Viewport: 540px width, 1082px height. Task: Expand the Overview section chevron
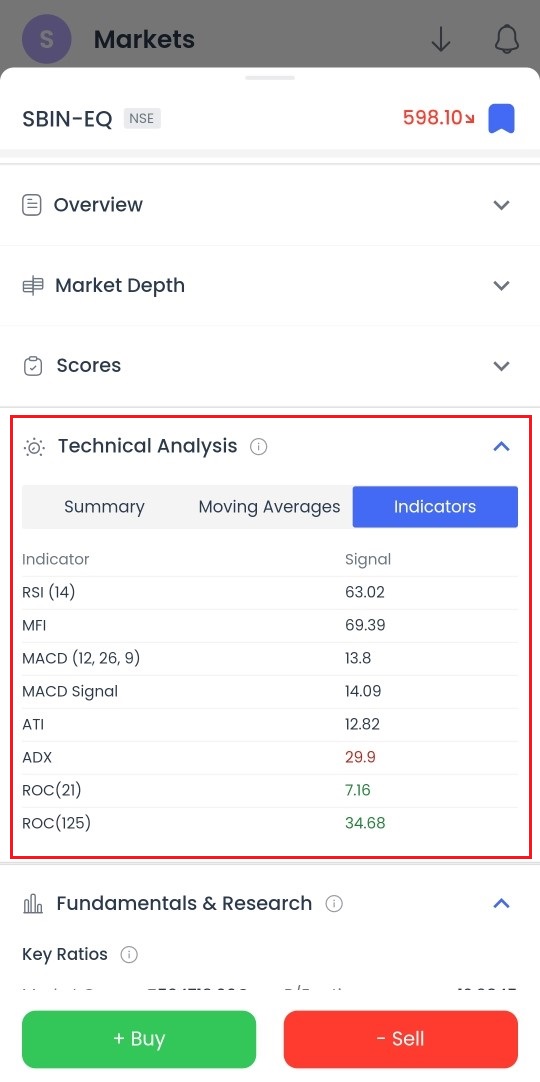point(501,205)
